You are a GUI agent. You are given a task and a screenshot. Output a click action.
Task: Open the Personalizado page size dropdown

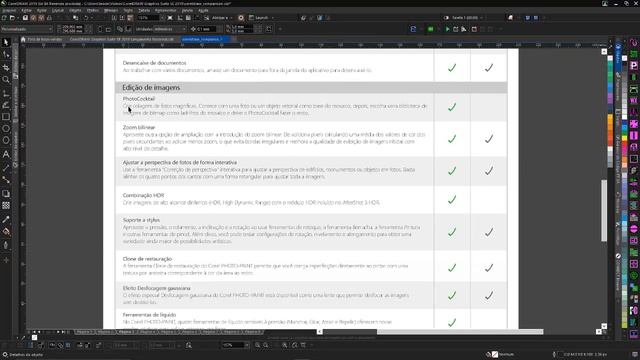tap(27, 29)
